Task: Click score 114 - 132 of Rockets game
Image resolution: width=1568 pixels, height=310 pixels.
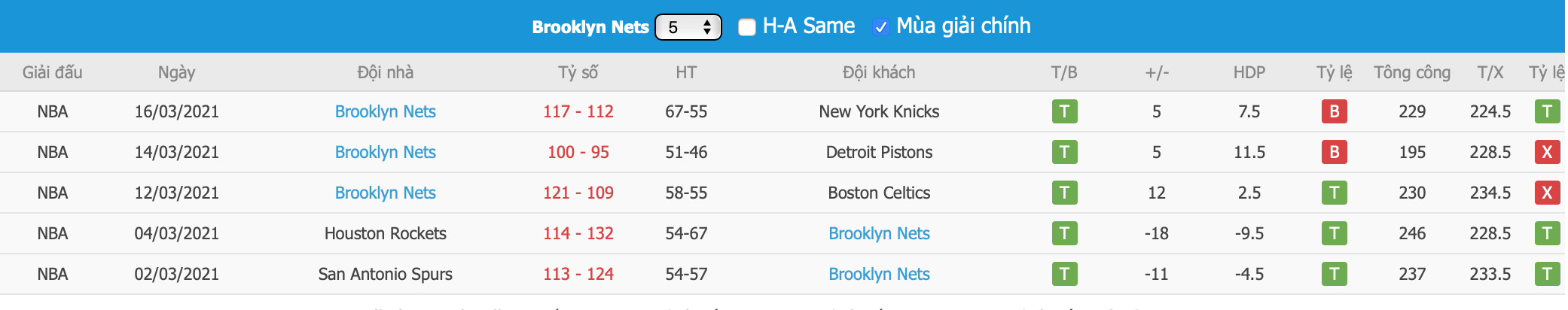Action: pyautogui.click(x=578, y=233)
